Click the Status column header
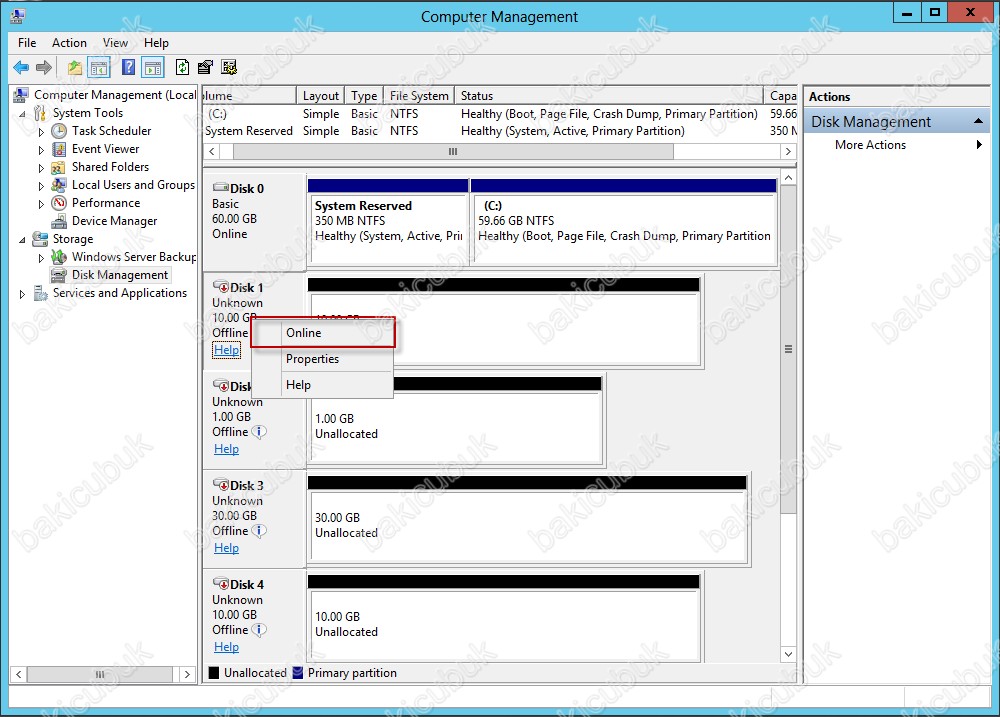This screenshot has height=717, width=1000. coord(608,96)
